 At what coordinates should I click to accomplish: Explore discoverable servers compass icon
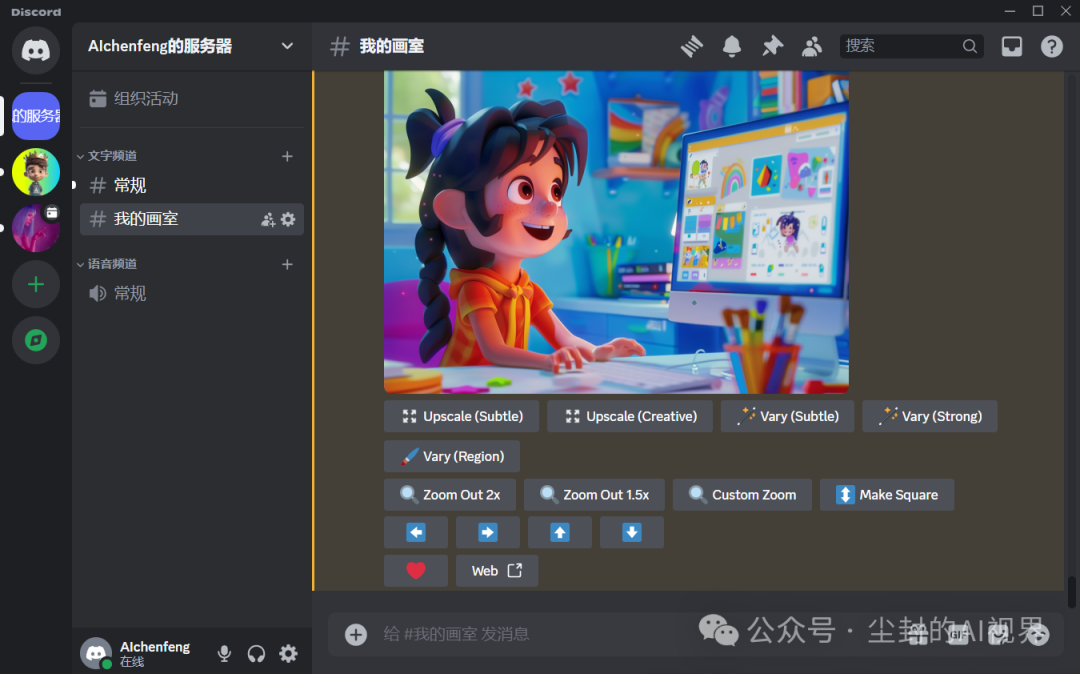36,340
